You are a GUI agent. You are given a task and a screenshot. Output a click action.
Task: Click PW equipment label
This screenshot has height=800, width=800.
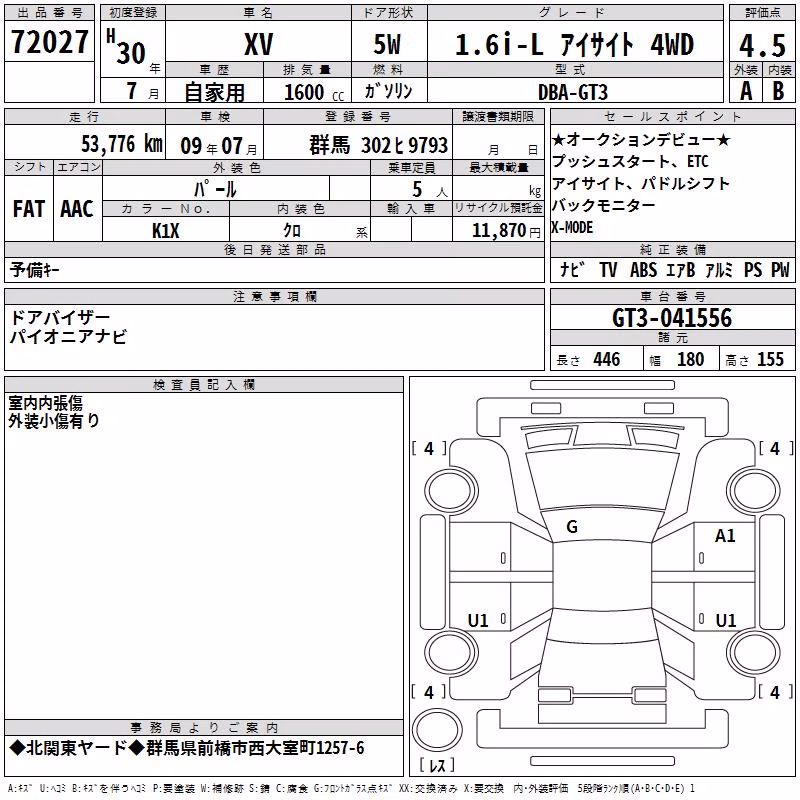(780, 269)
